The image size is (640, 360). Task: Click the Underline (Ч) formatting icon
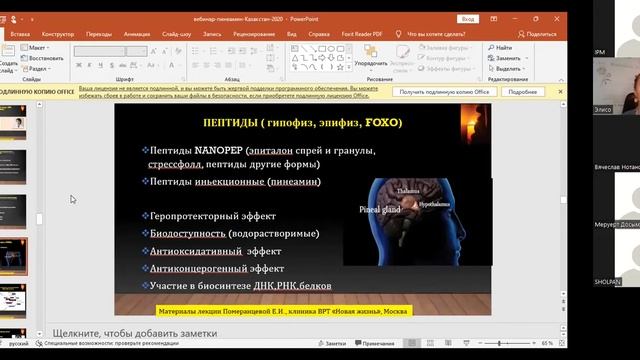tap(100, 65)
